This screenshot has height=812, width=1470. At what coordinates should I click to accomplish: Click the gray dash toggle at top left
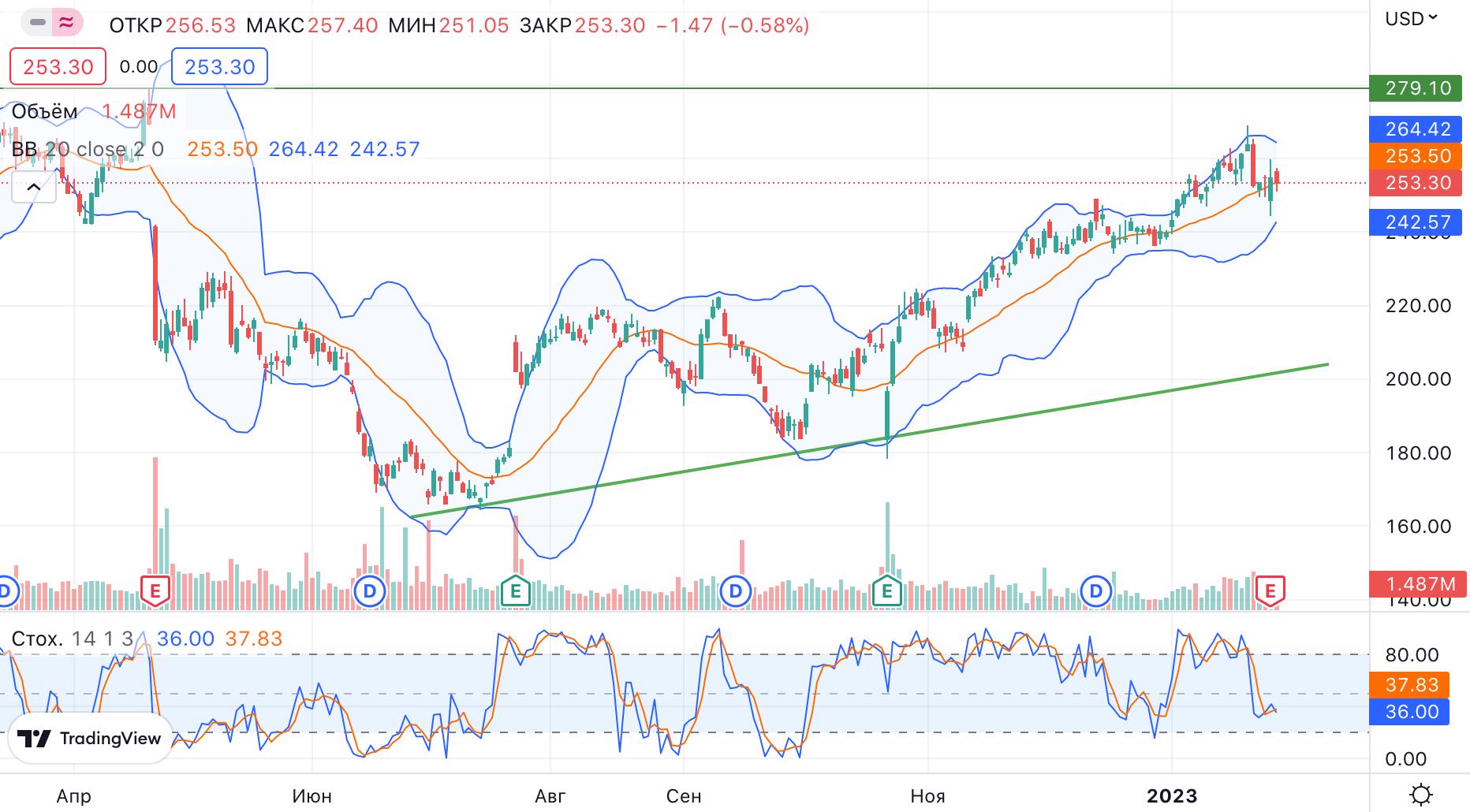click(37, 23)
